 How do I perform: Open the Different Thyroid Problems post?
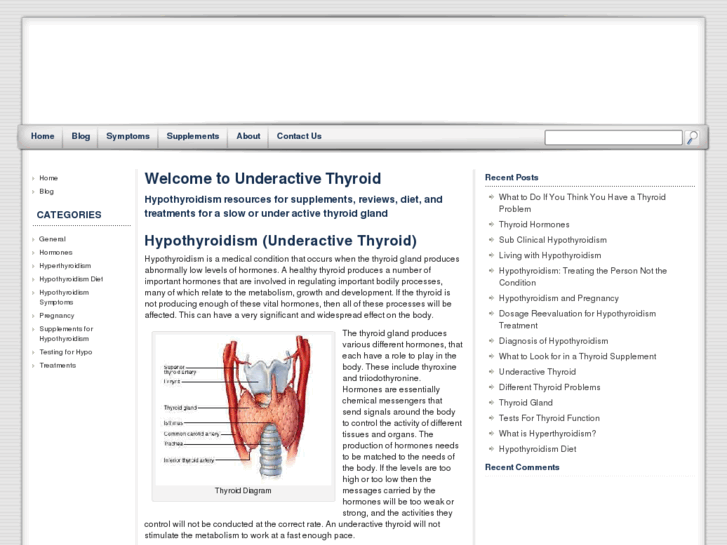[549, 387]
